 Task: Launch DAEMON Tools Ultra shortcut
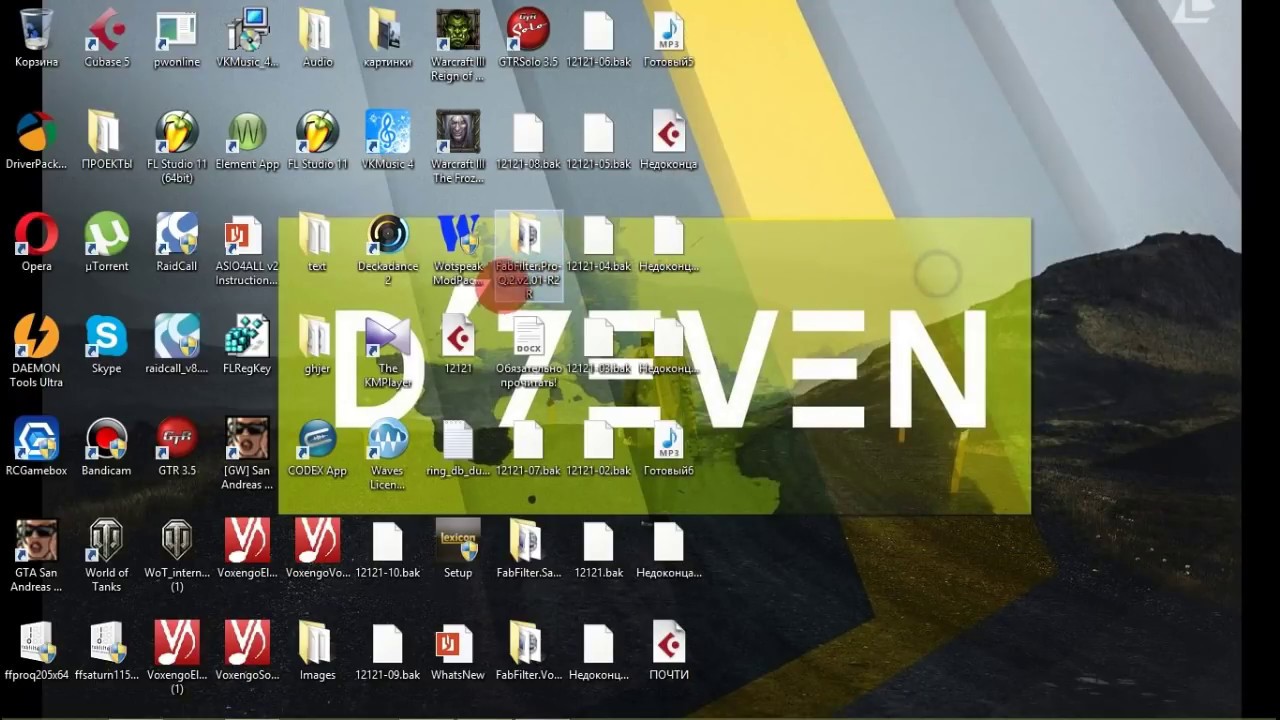36,351
